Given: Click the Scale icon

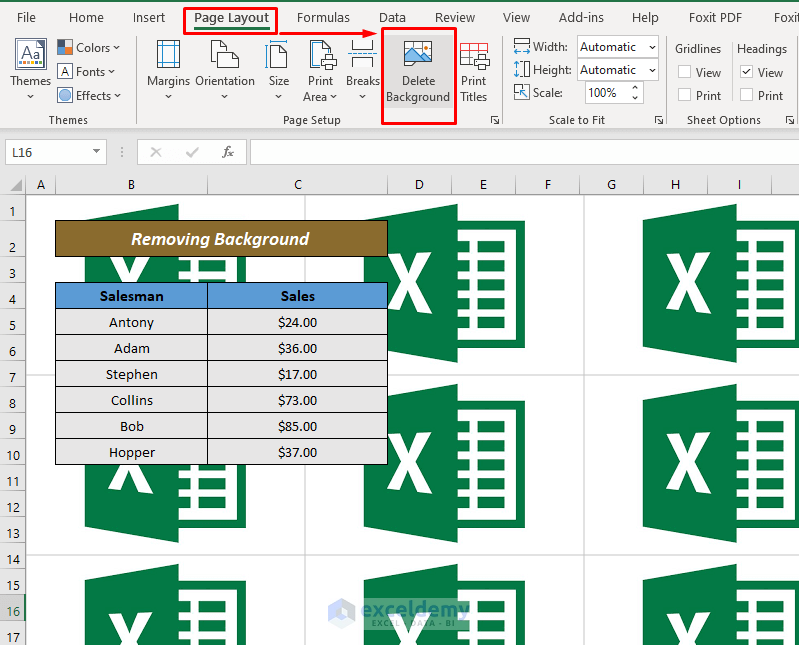Looking at the screenshot, I should point(522,92).
